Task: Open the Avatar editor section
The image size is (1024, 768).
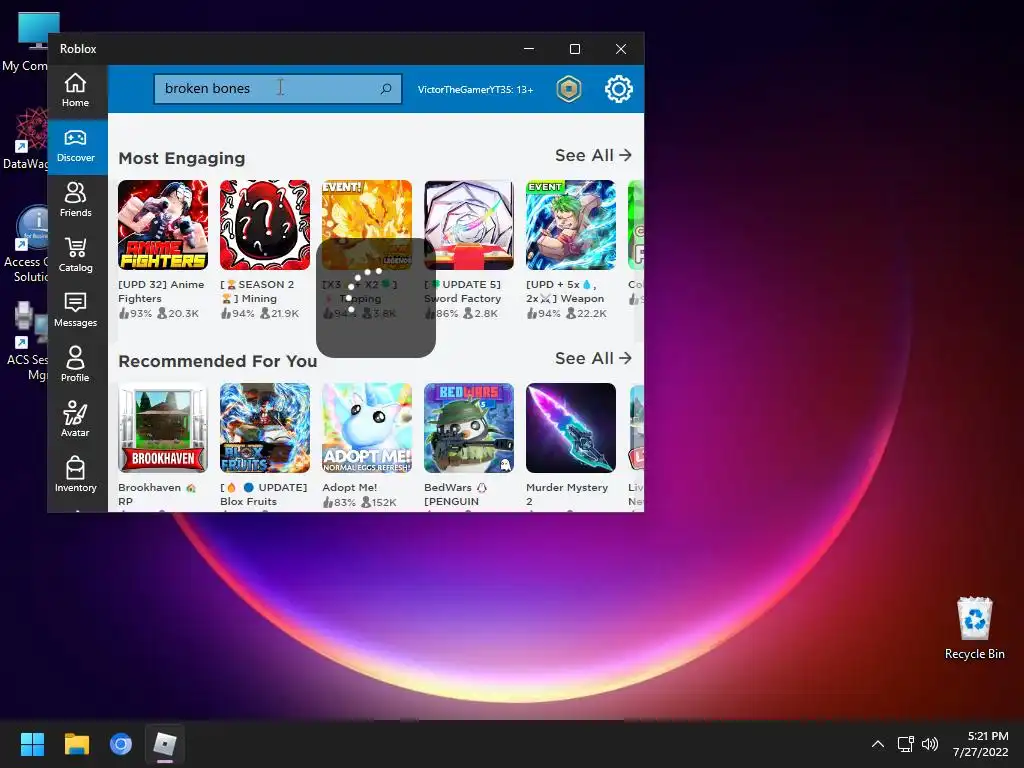Action: [x=75, y=419]
